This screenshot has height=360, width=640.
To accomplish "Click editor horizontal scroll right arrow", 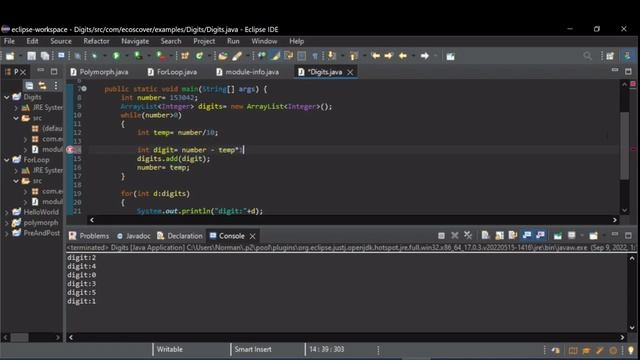I will point(615,220).
